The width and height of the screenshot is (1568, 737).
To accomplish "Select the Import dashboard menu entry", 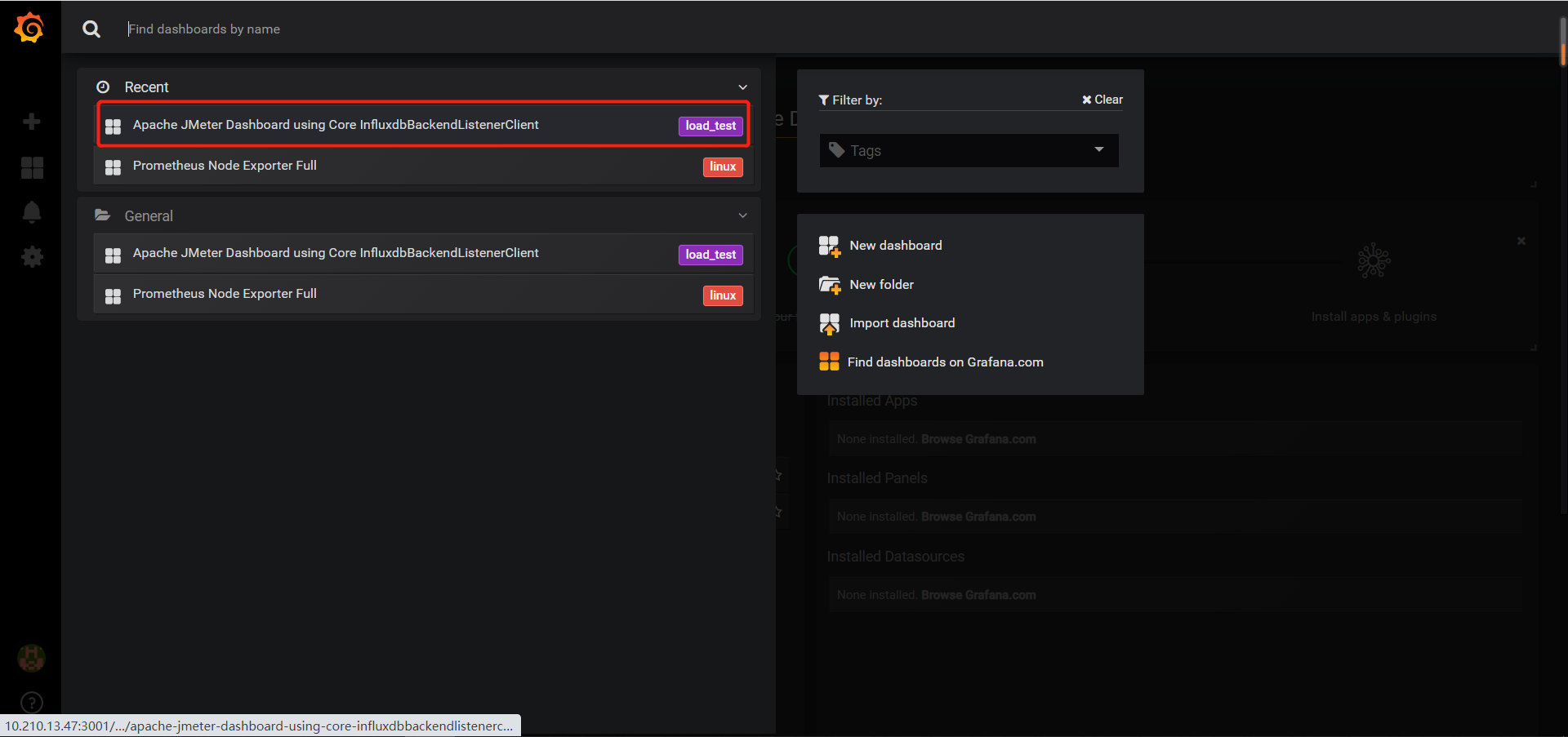I will [x=902, y=323].
